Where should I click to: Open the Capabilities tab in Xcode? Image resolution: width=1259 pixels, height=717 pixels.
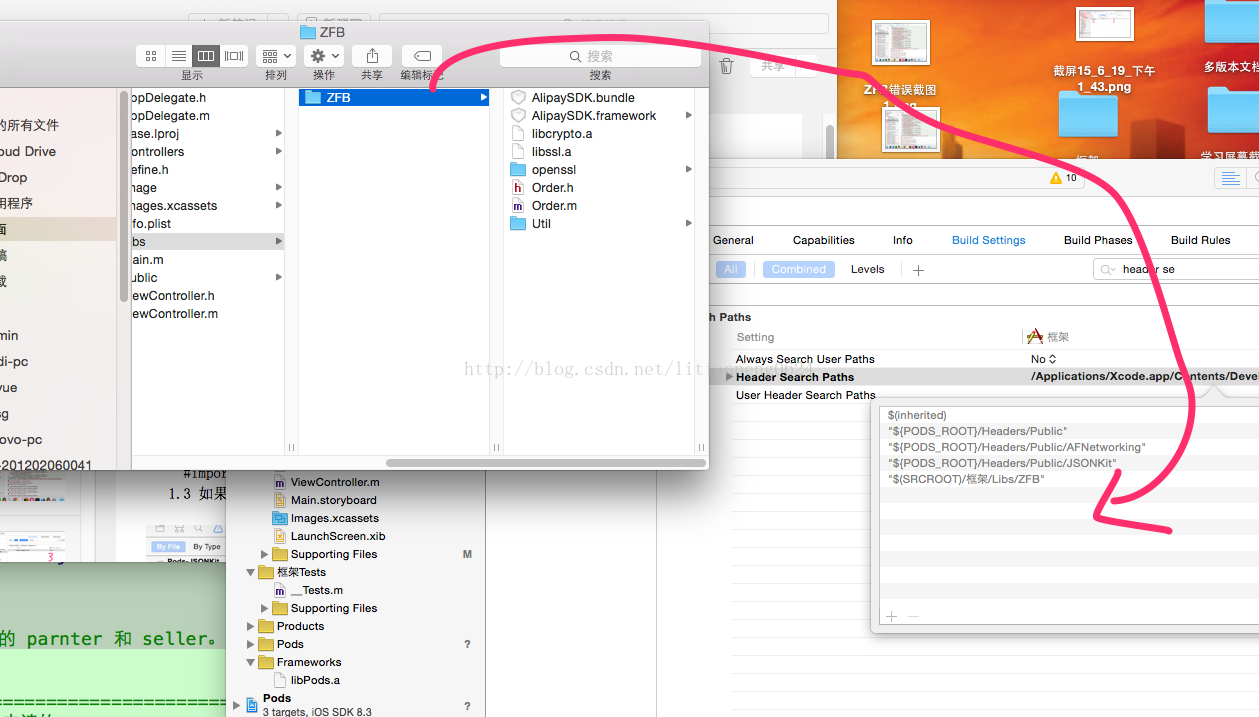click(826, 240)
